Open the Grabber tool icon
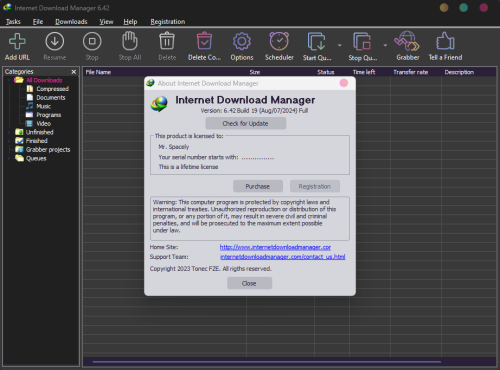This screenshot has height=370, width=500. point(407,41)
